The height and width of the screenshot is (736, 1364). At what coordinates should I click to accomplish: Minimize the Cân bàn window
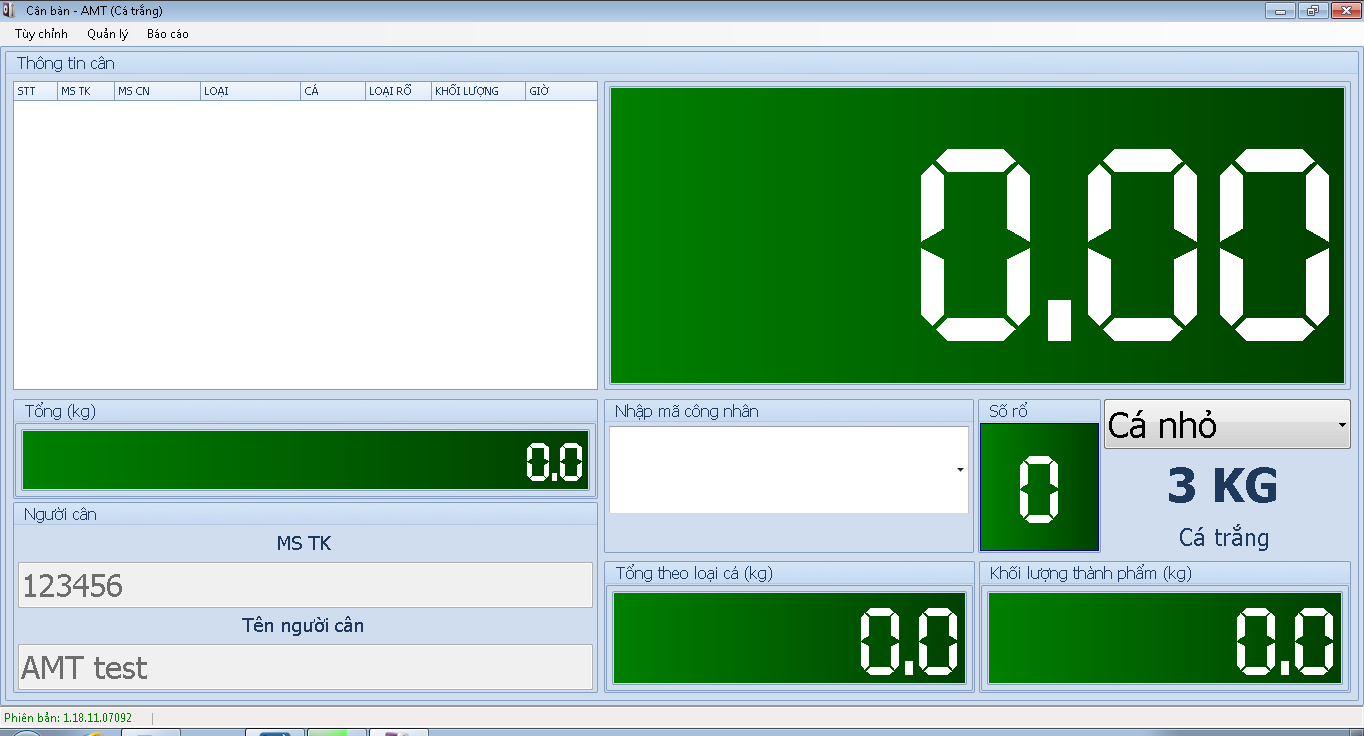[x=1280, y=11]
